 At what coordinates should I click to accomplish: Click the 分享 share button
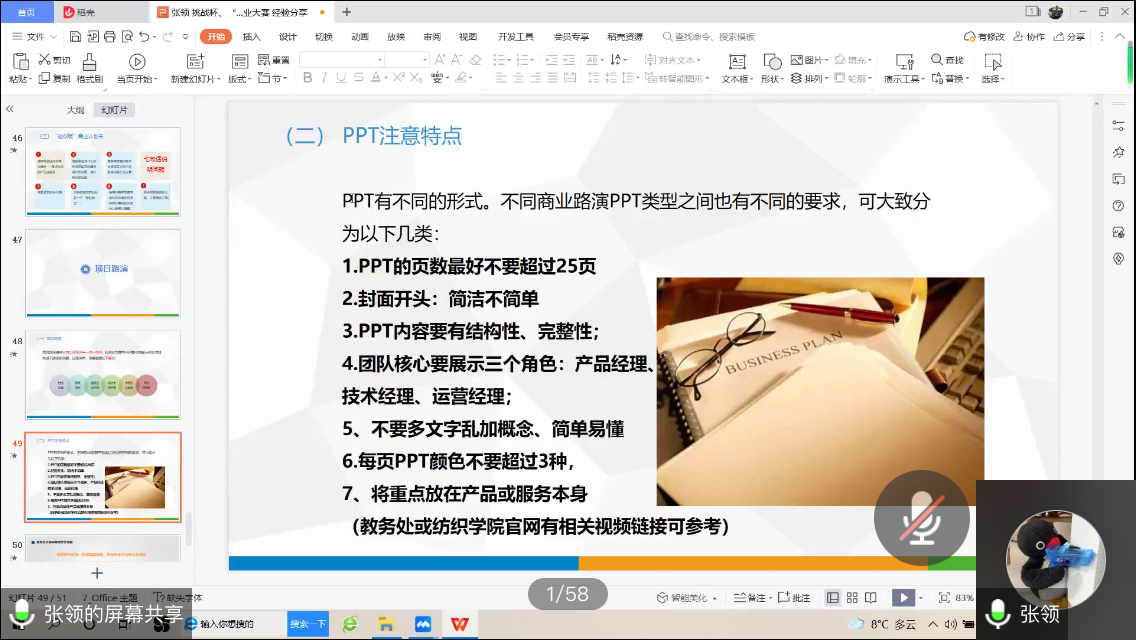click(x=1069, y=37)
